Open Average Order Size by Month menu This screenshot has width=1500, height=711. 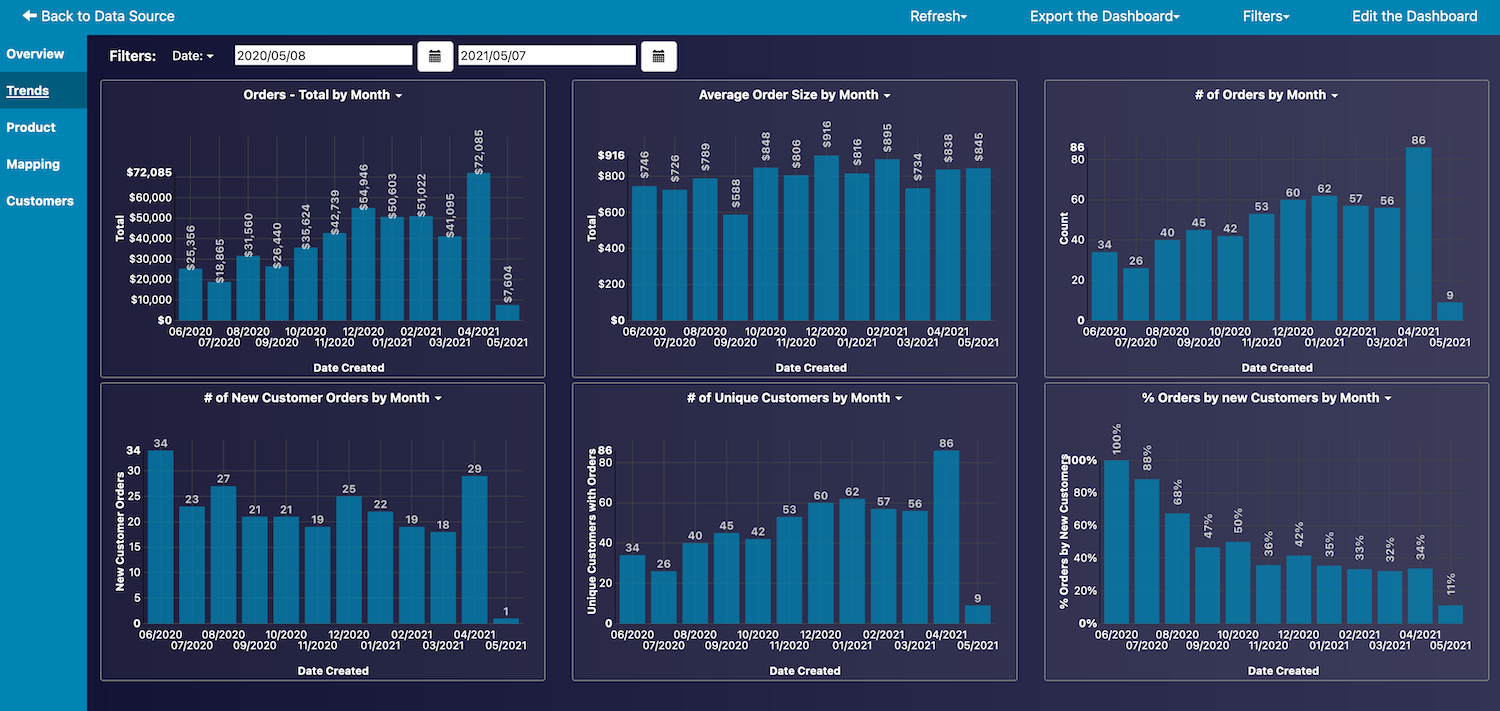coord(794,95)
